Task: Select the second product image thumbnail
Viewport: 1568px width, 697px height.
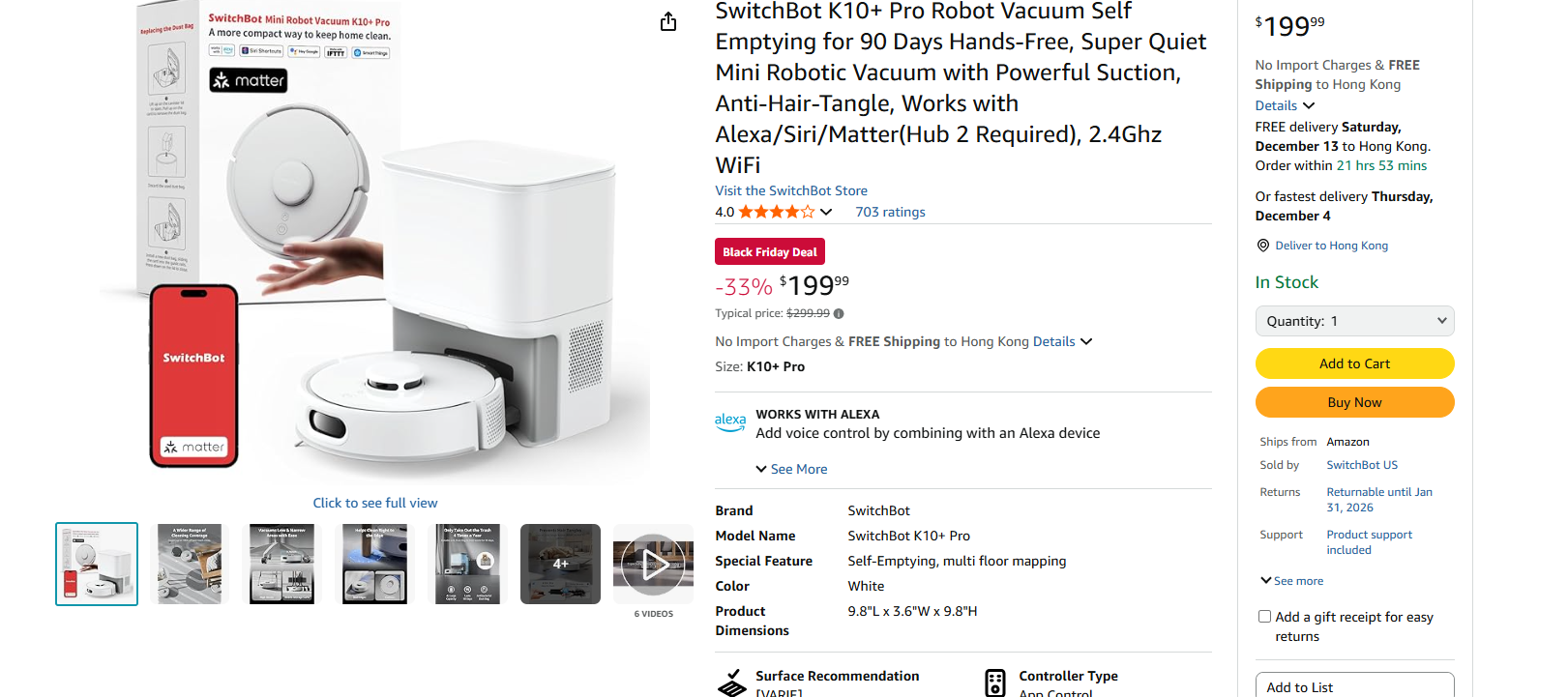Action: 188,564
